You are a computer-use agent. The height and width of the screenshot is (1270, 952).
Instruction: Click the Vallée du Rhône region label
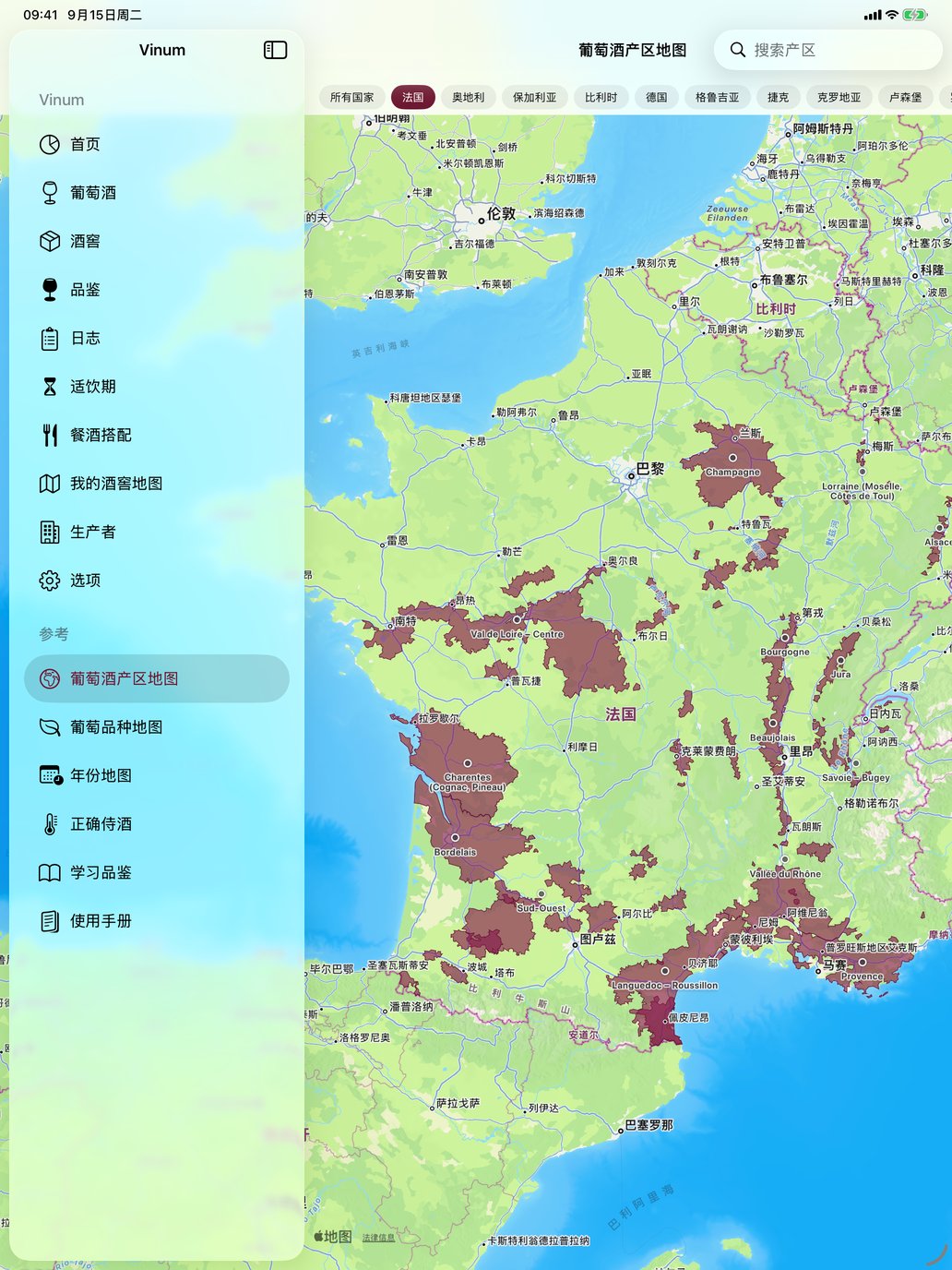[785, 873]
